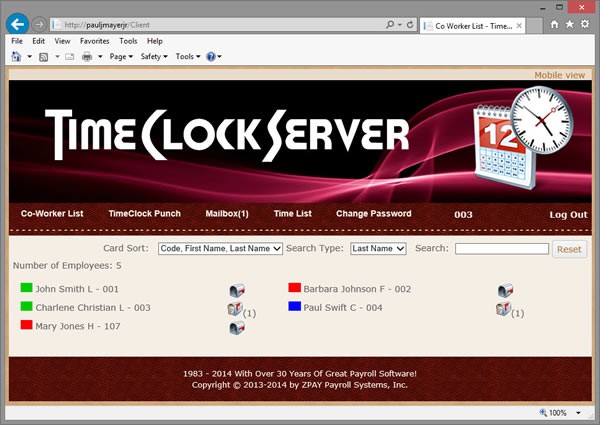Click red status square beside Barbara Johnson
The image size is (600, 425).
pyautogui.click(x=295, y=287)
